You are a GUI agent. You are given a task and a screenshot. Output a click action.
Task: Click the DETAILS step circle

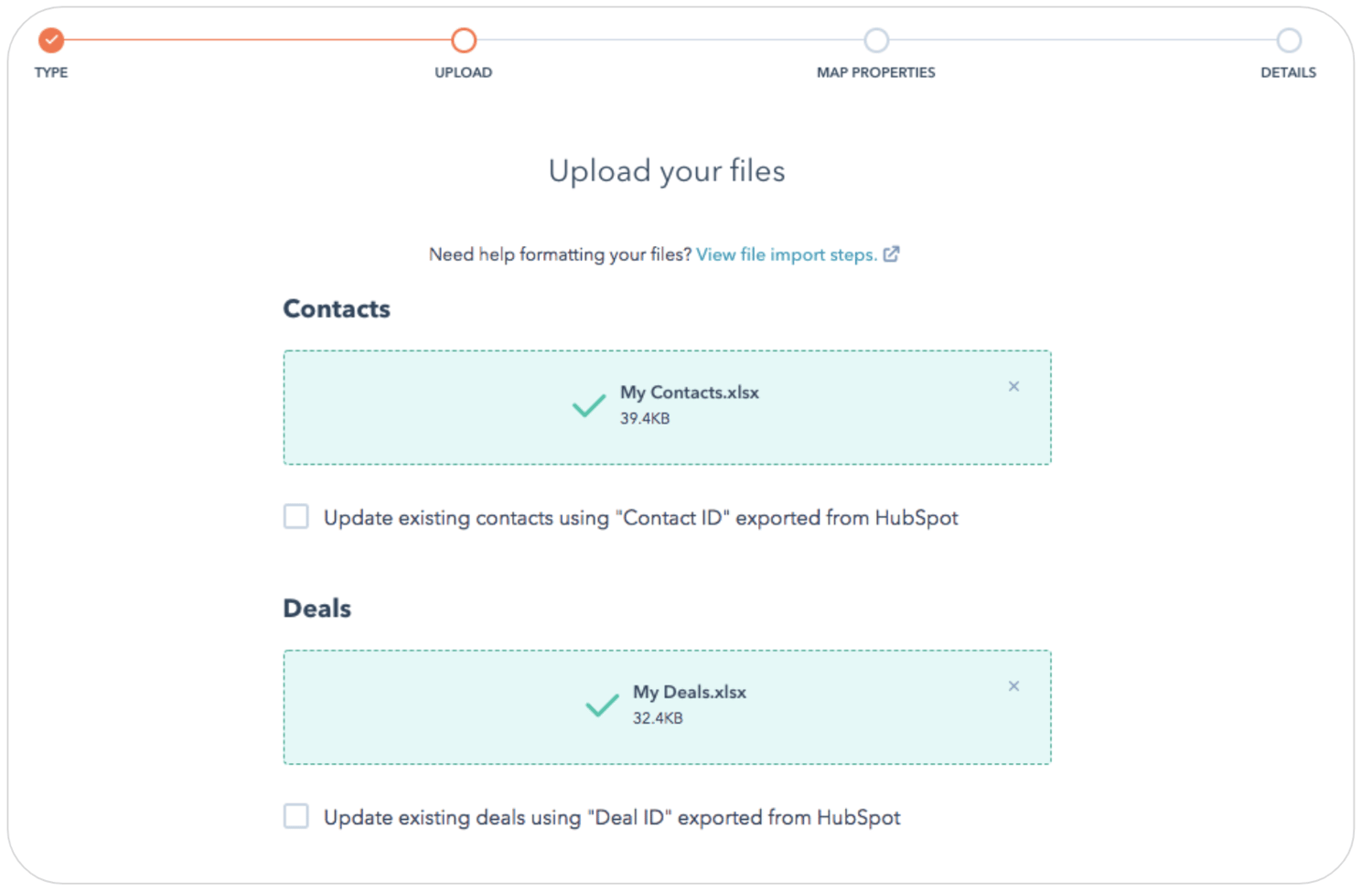coord(1289,40)
